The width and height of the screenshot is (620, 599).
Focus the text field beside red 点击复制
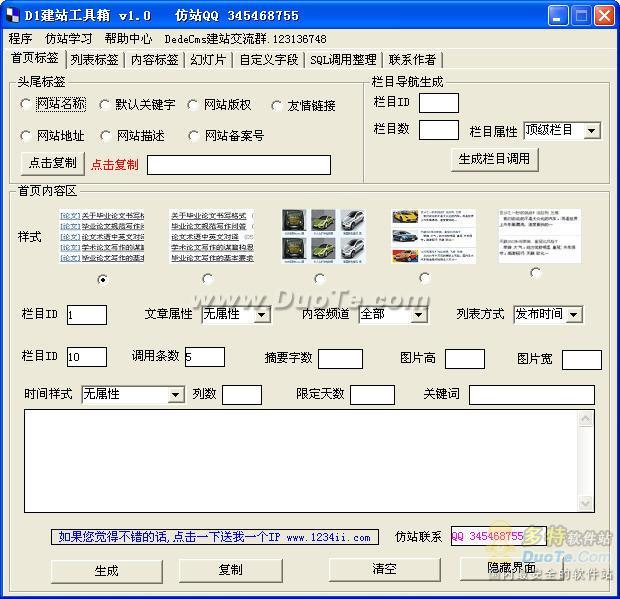[x=239, y=164]
